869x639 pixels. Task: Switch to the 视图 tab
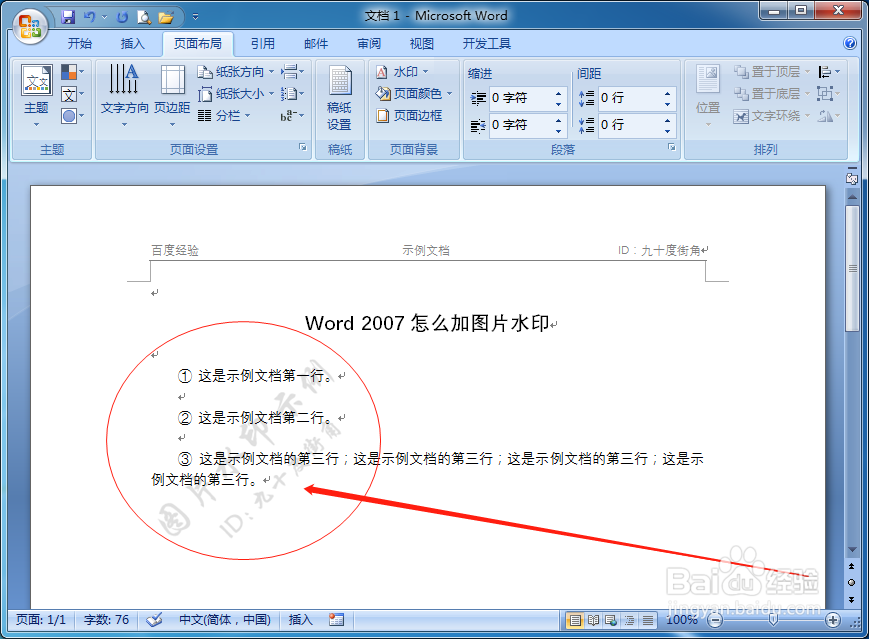(422, 44)
